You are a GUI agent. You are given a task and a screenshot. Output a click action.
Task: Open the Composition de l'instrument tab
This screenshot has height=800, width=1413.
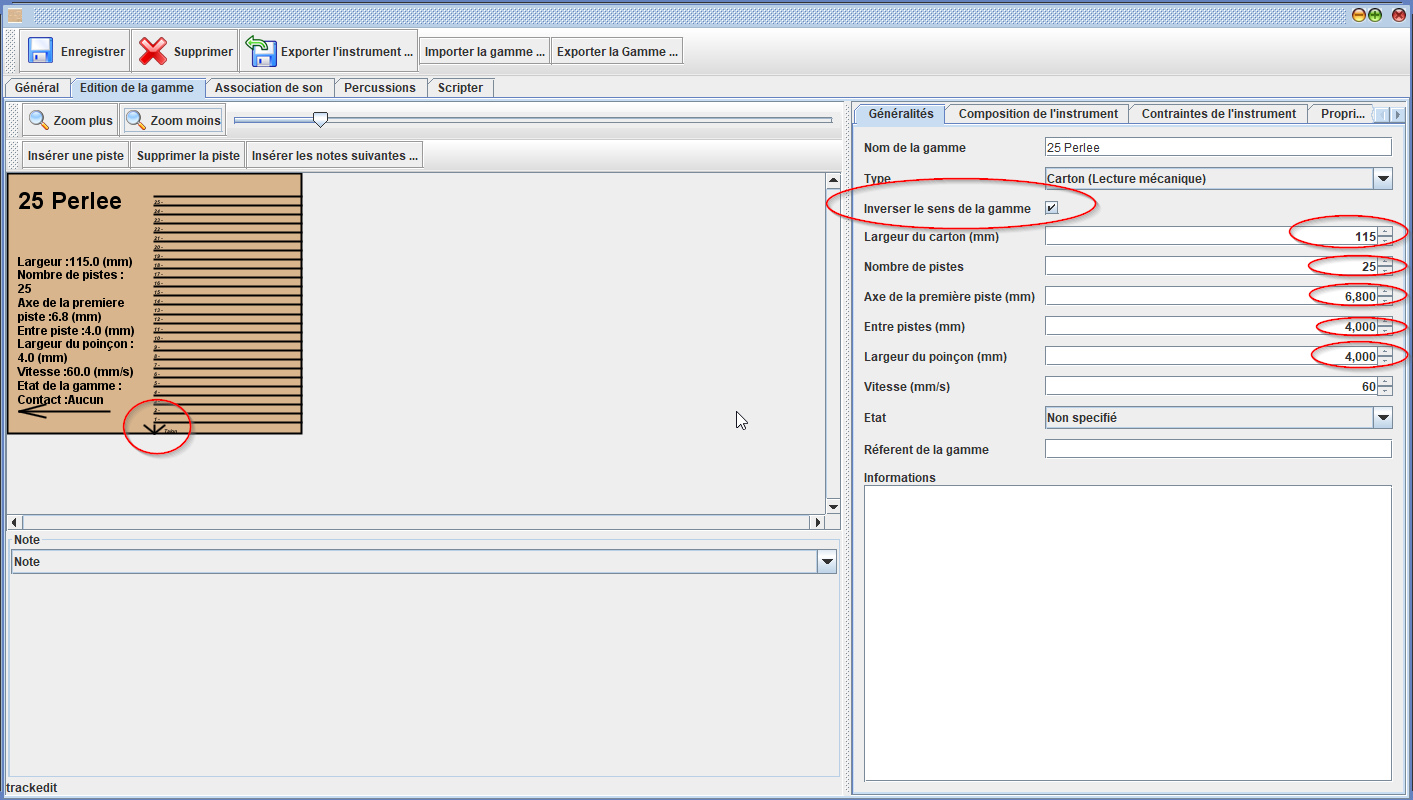1038,114
